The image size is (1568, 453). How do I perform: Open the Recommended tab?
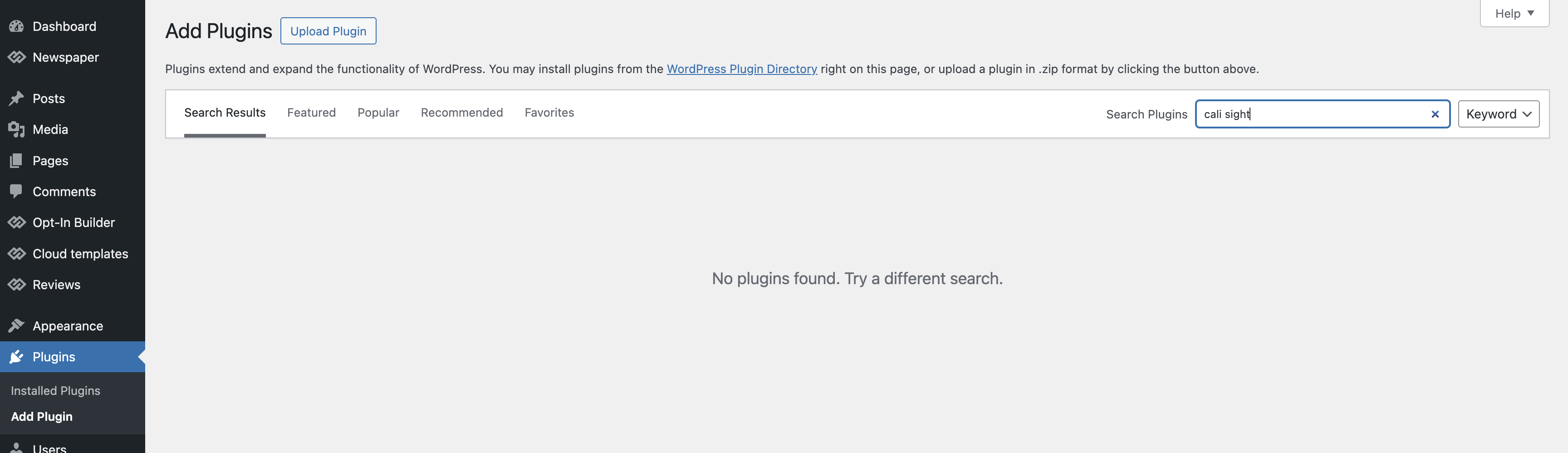(x=461, y=113)
